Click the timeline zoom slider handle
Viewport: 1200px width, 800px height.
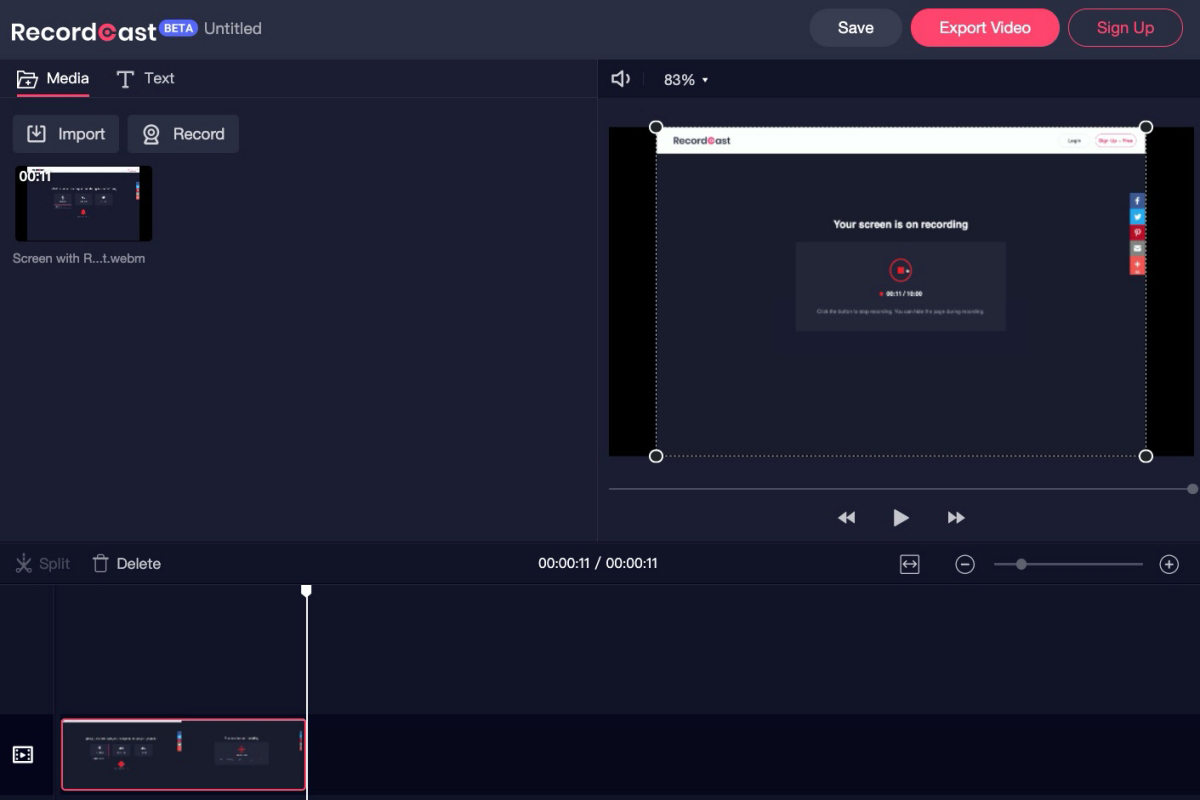tap(1021, 564)
